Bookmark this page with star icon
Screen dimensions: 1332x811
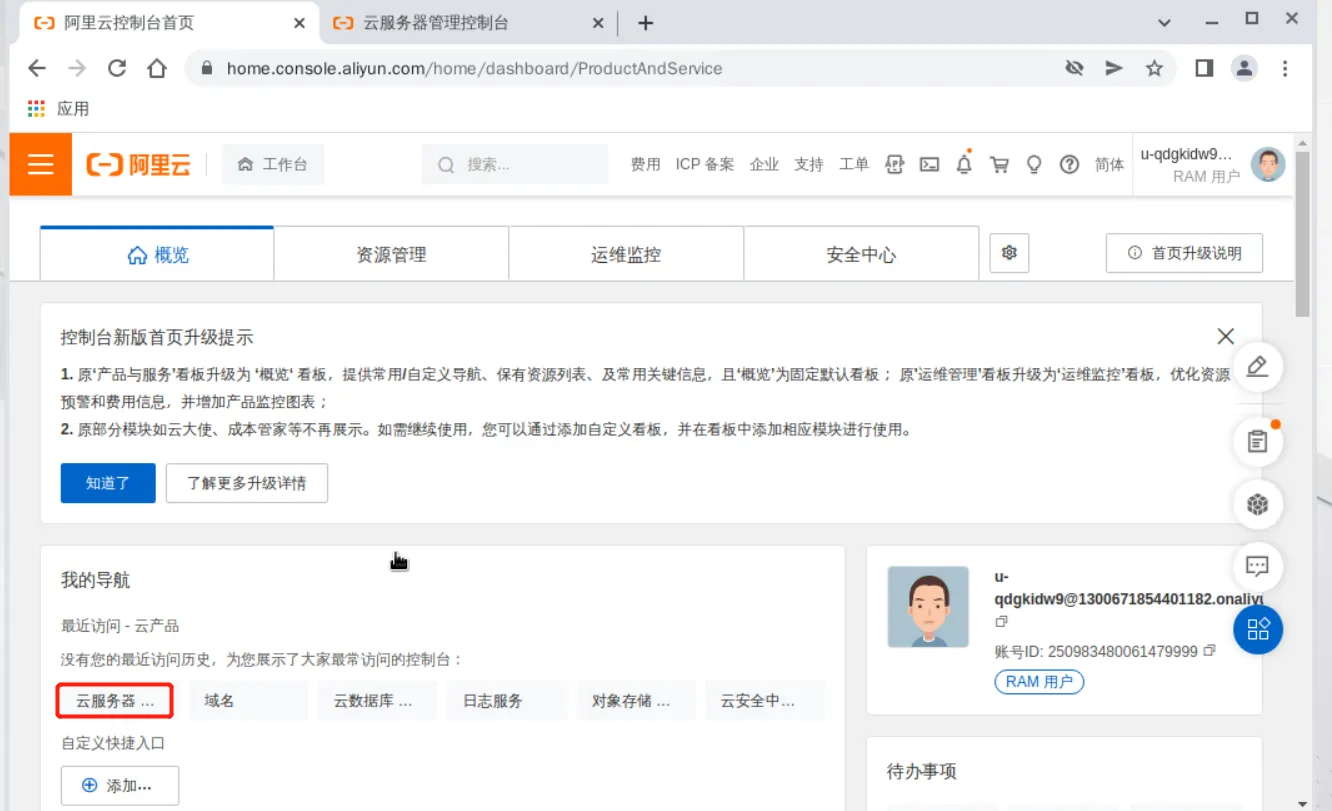click(1154, 68)
